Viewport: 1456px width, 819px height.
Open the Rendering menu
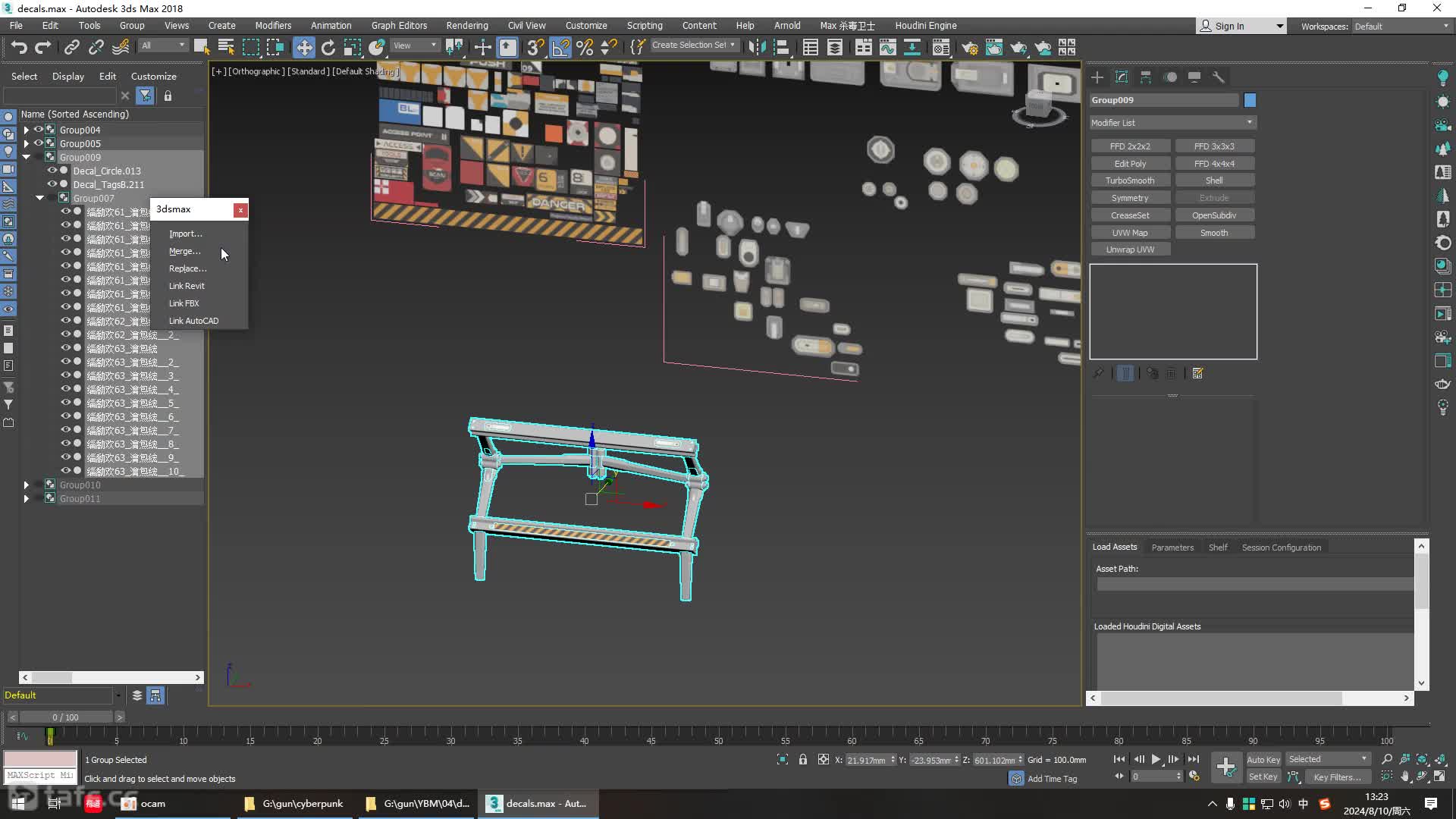coord(467,25)
